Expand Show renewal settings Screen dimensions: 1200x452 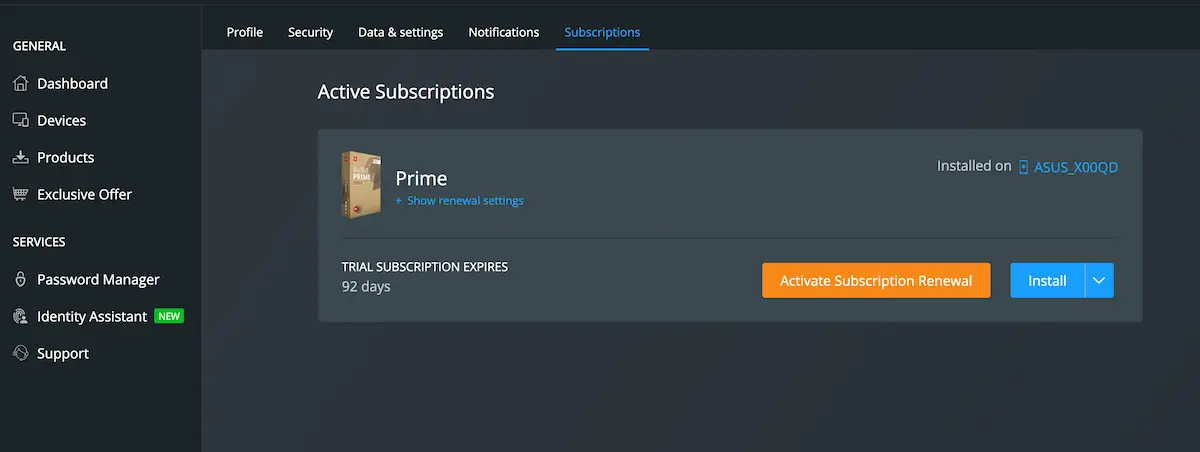(x=460, y=200)
